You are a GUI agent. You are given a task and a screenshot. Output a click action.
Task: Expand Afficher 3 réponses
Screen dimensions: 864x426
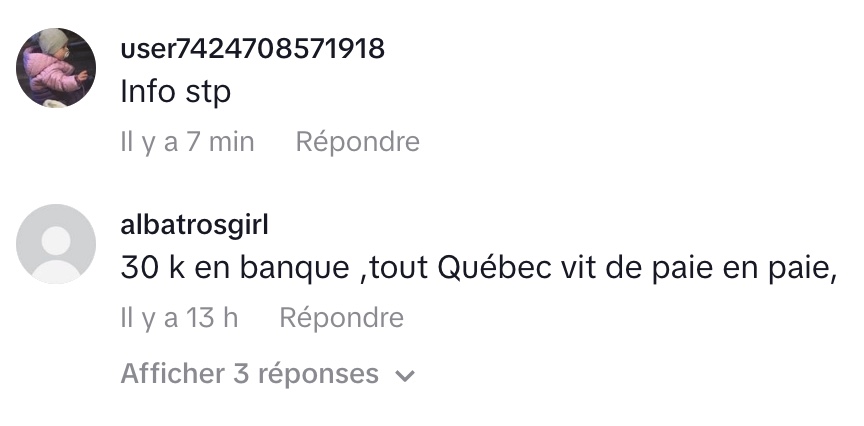coord(267,374)
